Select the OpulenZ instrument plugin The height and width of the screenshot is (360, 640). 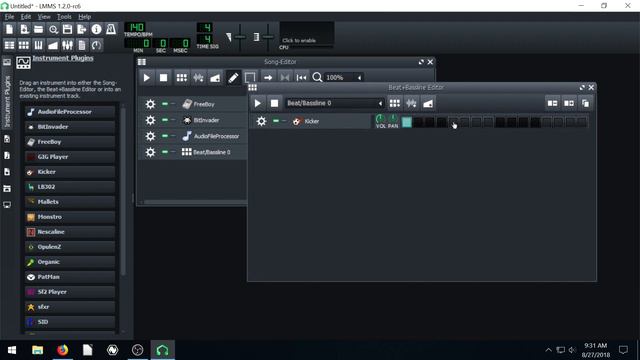tap(70, 247)
